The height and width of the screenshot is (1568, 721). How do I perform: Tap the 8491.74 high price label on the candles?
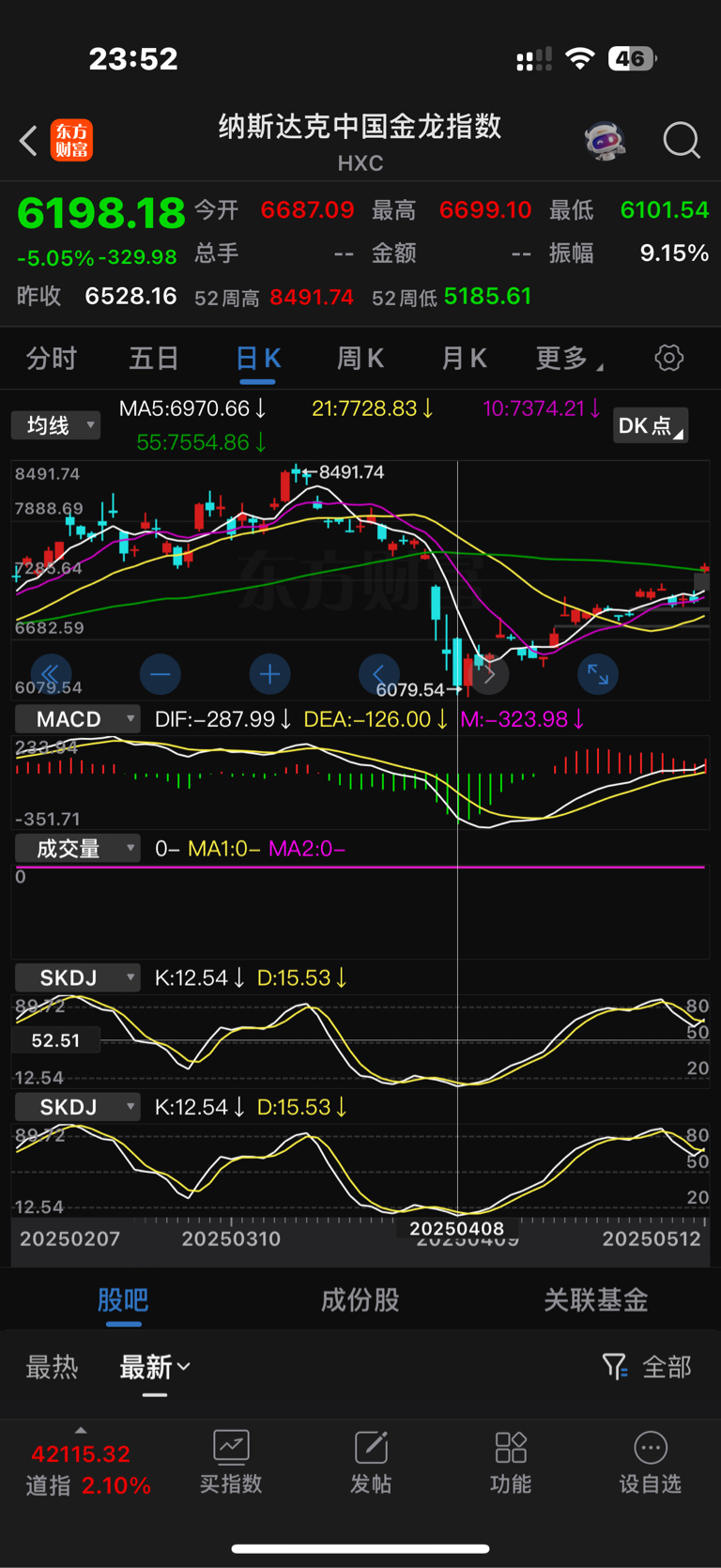(x=352, y=472)
